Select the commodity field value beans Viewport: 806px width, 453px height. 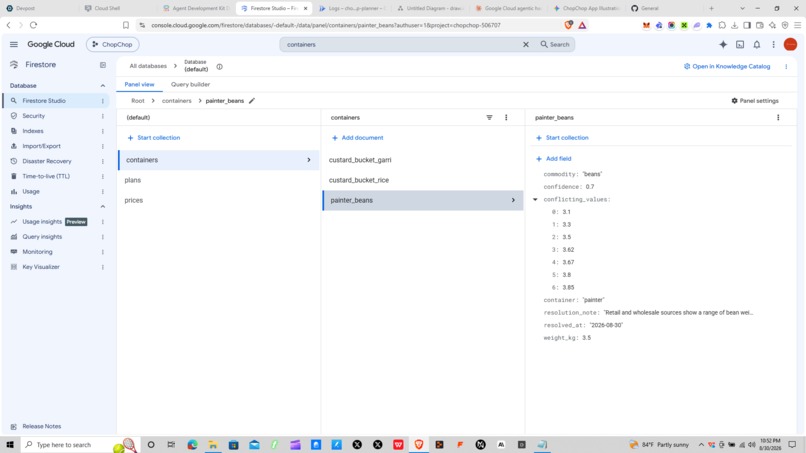[592, 174]
